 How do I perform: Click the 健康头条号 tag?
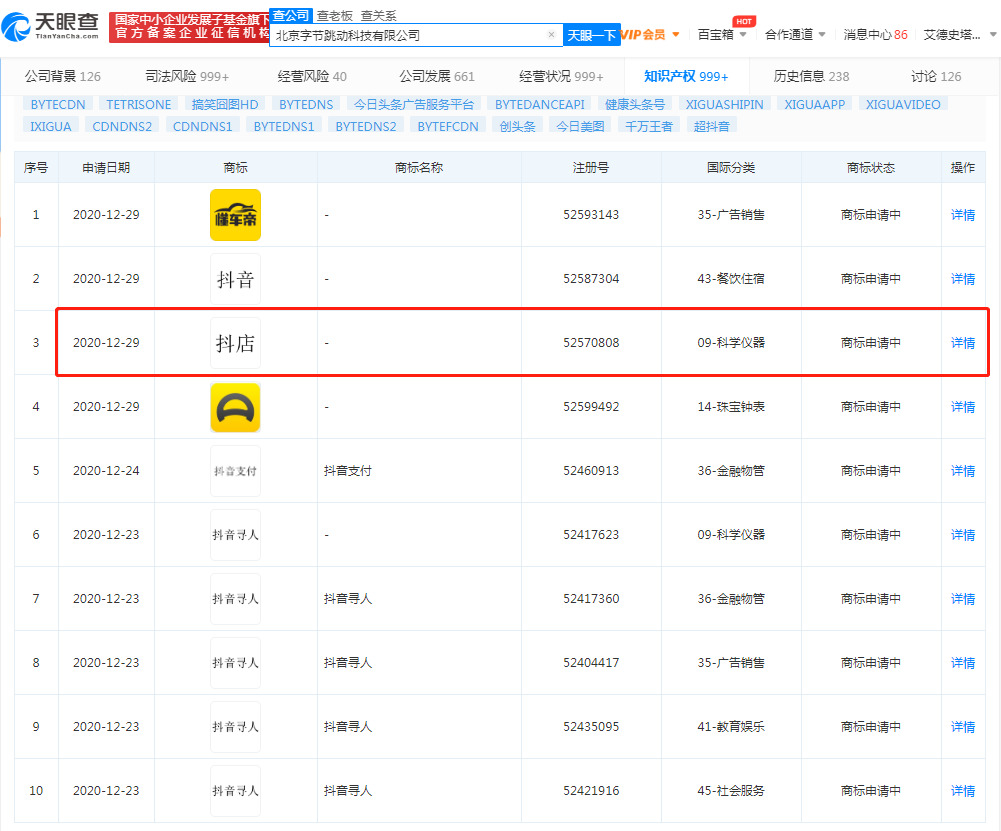635,104
